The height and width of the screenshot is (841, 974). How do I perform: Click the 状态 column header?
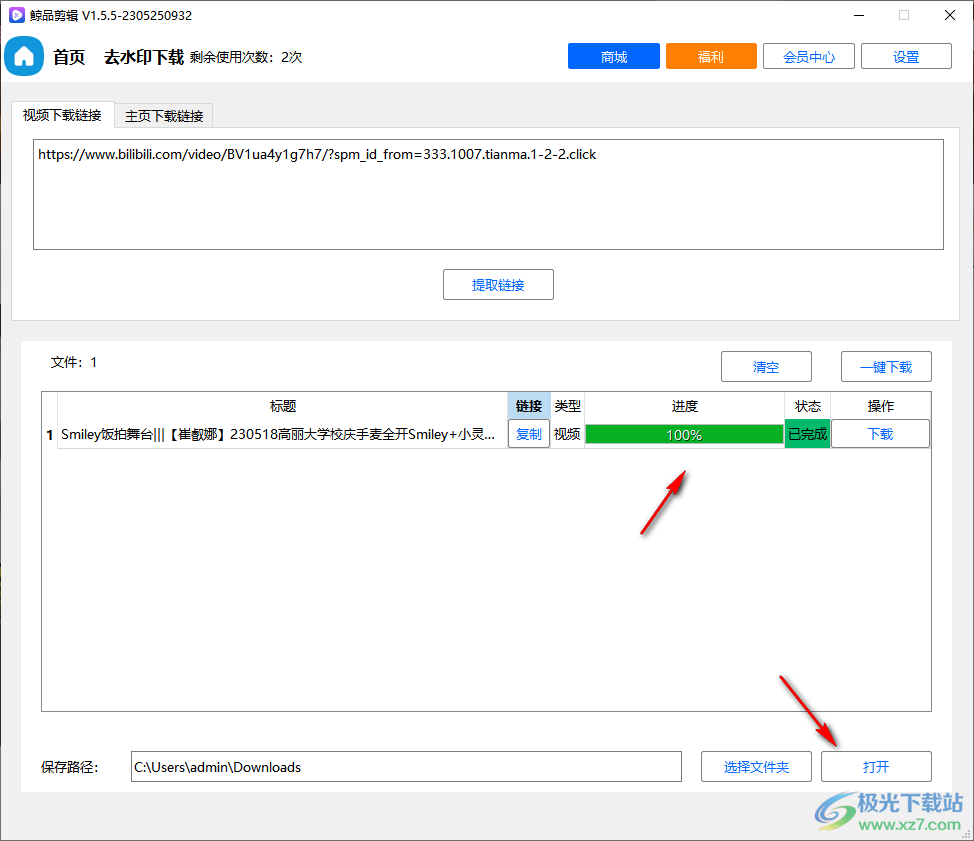[808, 406]
